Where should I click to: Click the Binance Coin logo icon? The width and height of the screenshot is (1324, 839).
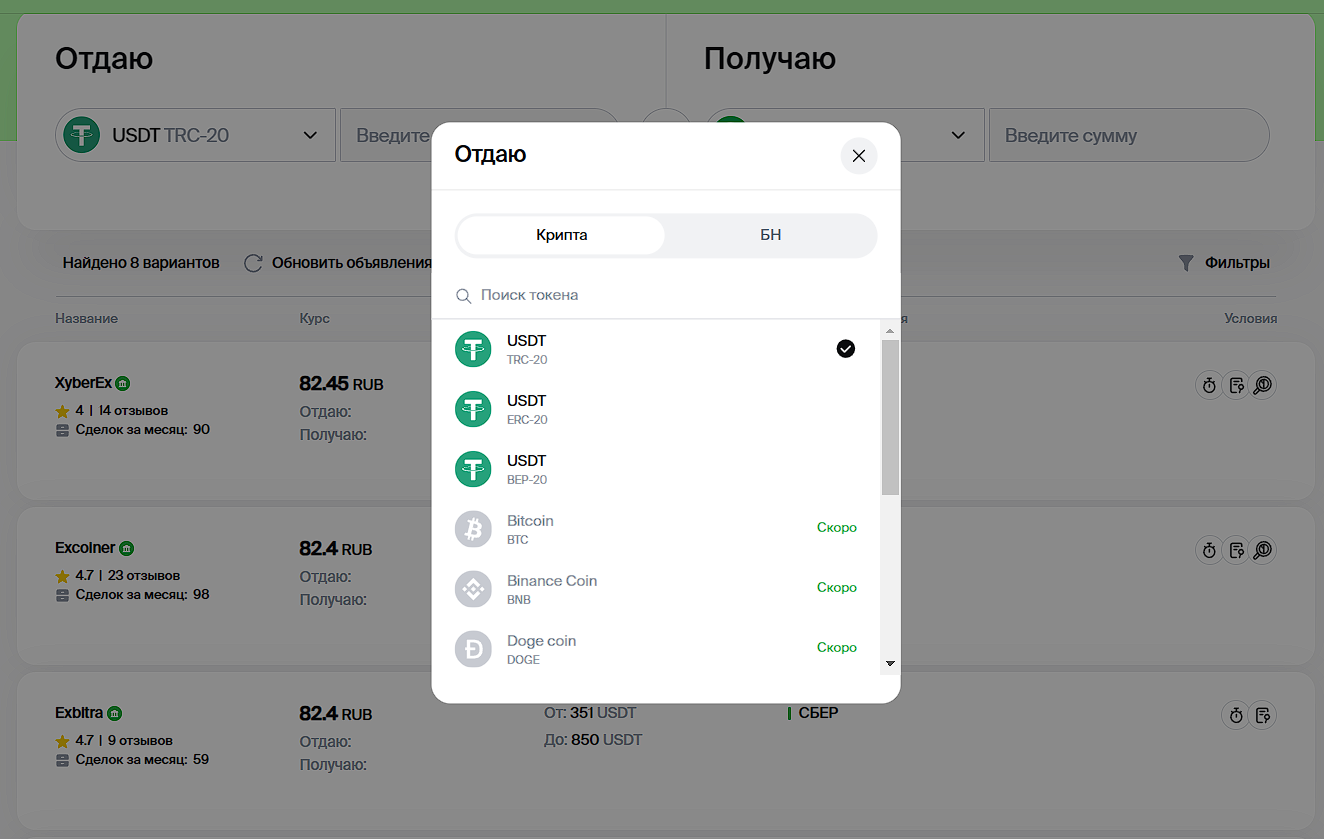pos(473,589)
